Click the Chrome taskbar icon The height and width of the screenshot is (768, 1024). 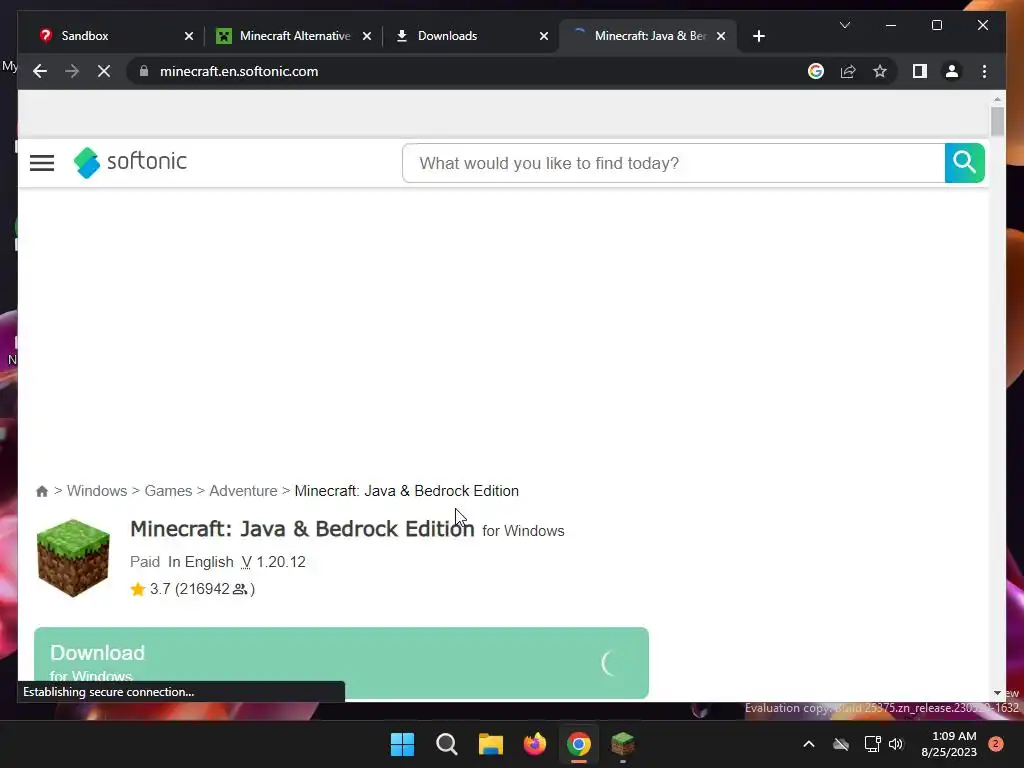[579, 744]
